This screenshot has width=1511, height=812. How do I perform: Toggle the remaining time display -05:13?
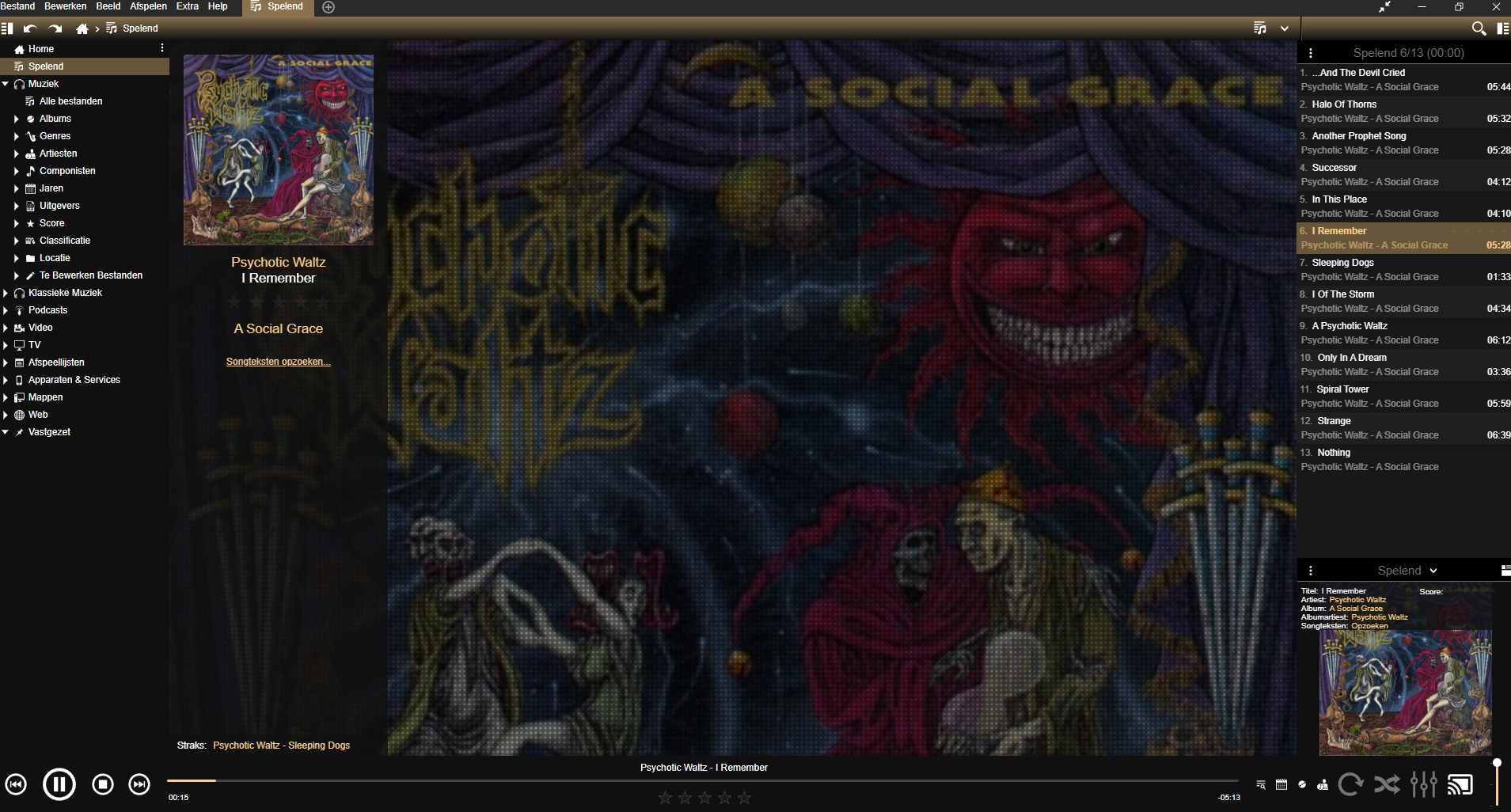coord(1229,798)
